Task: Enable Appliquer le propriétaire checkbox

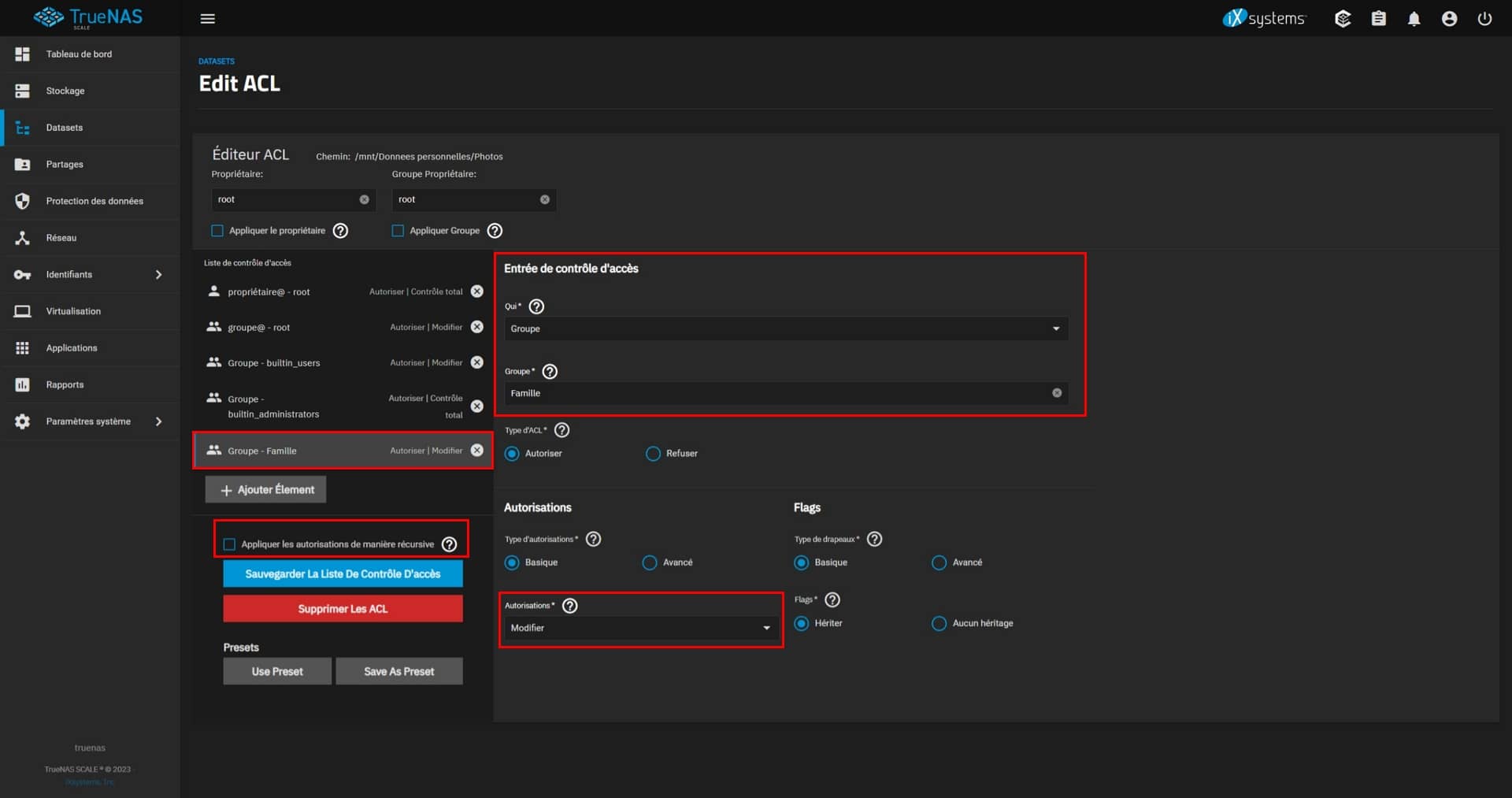Action: point(217,231)
